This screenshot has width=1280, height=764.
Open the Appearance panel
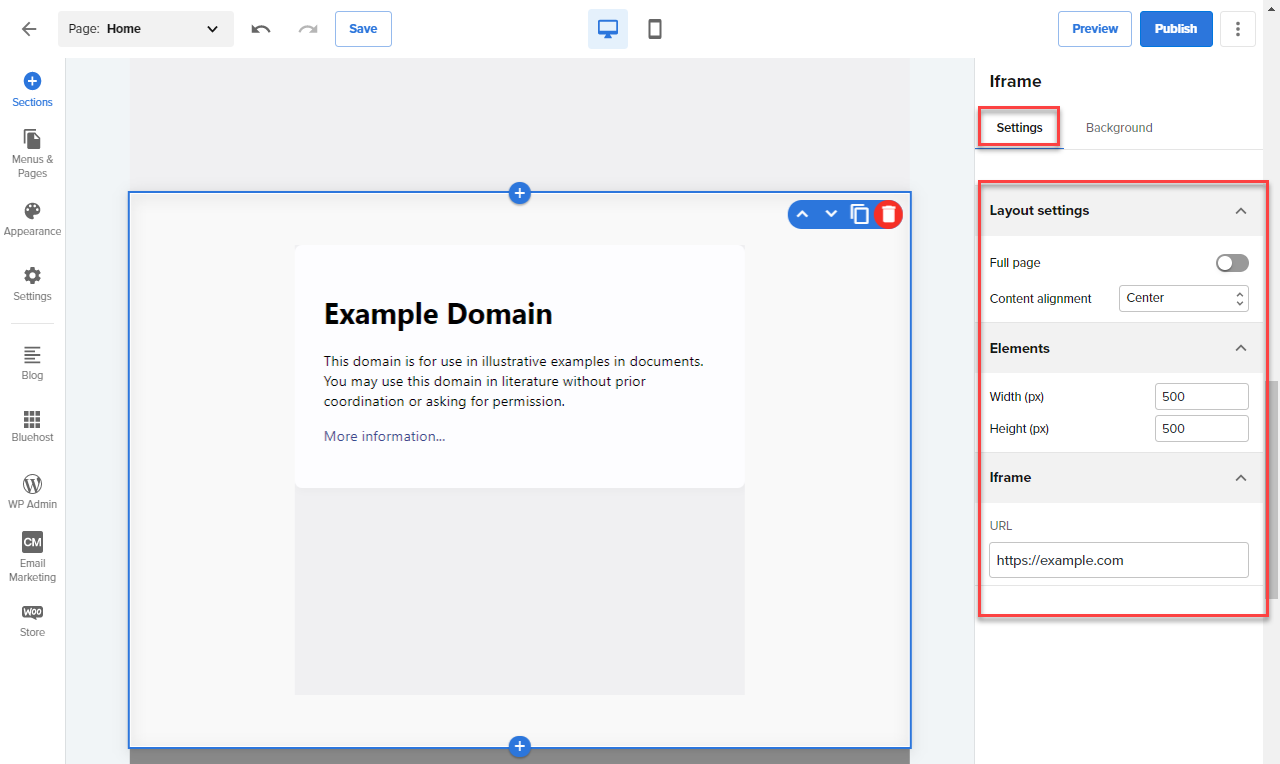(32, 219)
